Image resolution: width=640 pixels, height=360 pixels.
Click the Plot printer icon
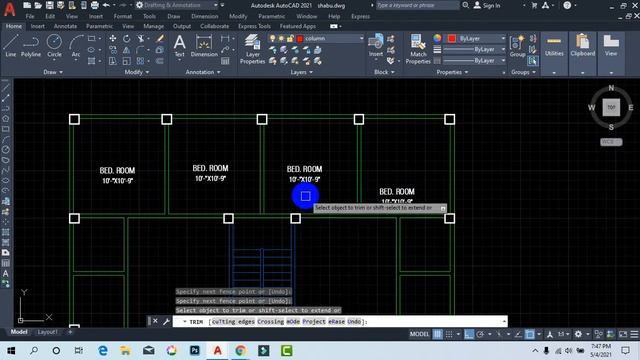(x=95, y=5)
